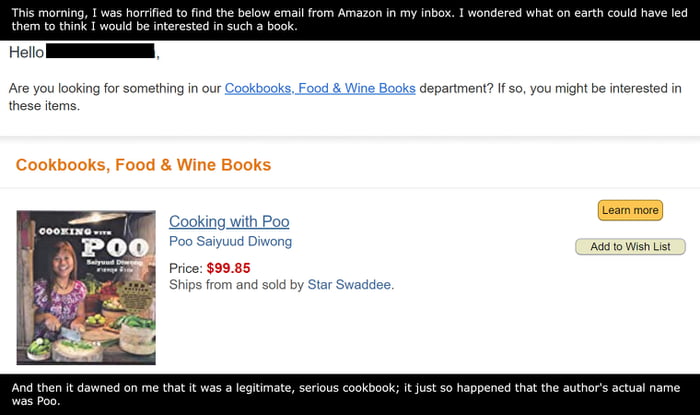This screenshot has height=415, width=700.
Task: Click the Add to Wish List button
Action: tap(630, 246)
